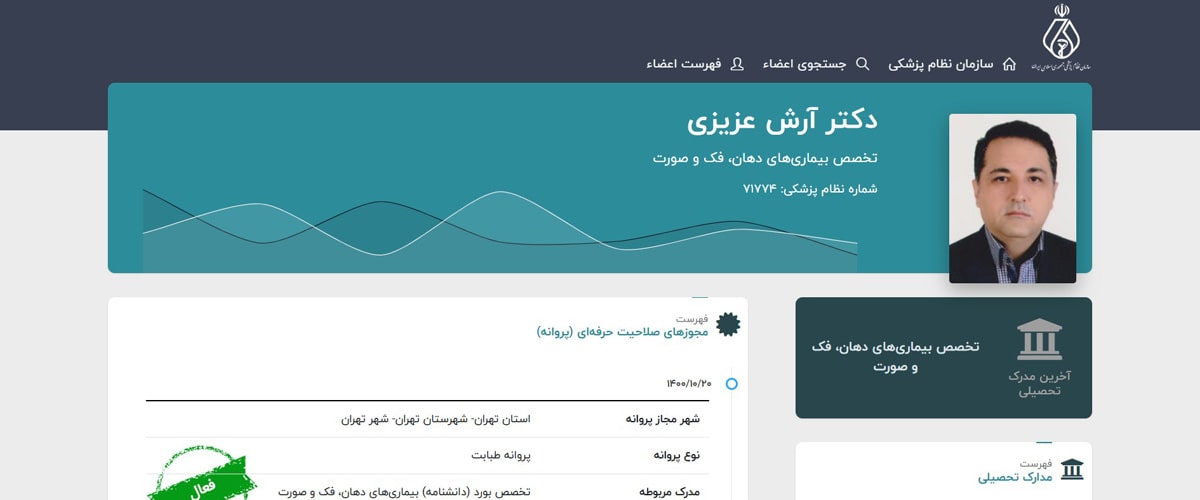Image resolution: width=1200 pixels, height=500 pixels.
Task: Click استان تهران- شهرستان تهران value
Action: 436,419
